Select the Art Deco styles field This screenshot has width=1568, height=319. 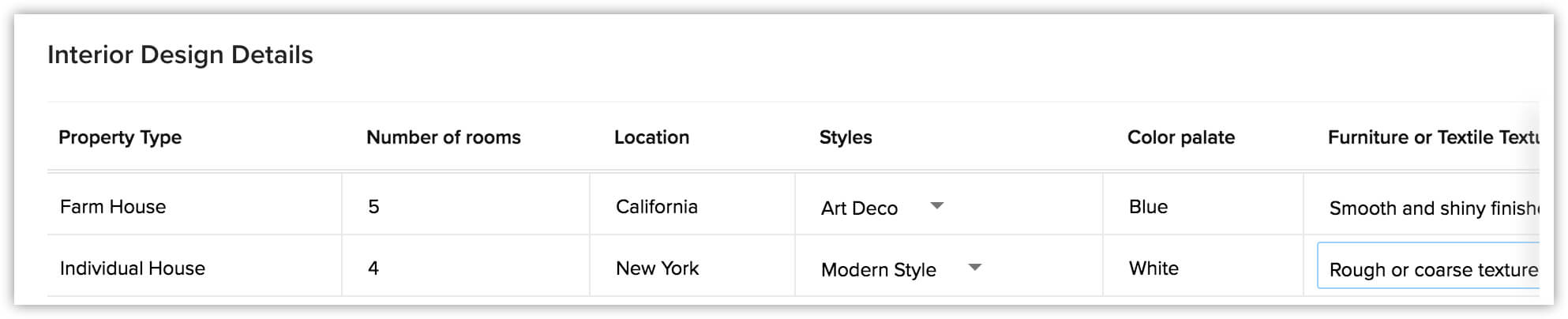click(x=883, y=208)
